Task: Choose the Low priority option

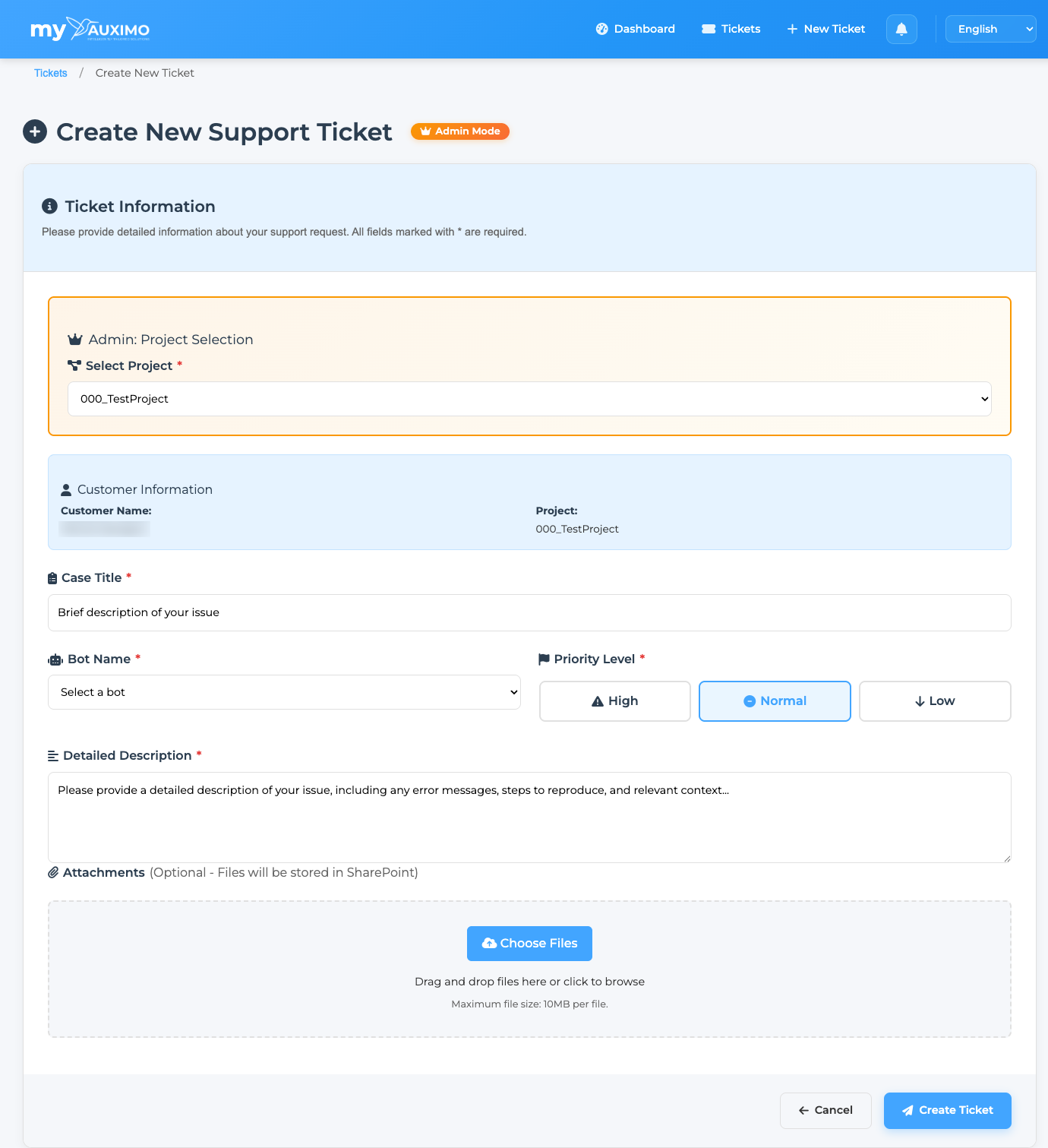Action: pos(935,701)
